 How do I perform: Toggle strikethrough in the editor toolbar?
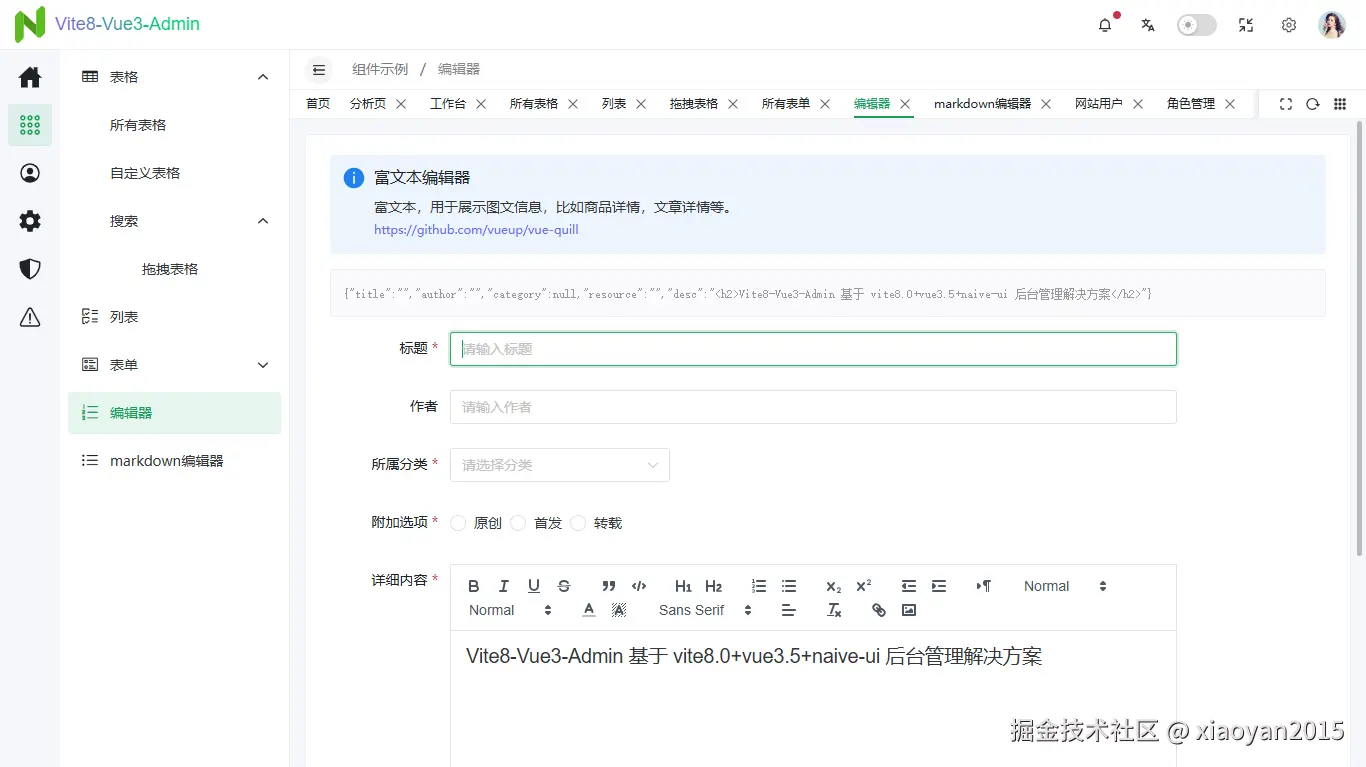pos(564,586)
